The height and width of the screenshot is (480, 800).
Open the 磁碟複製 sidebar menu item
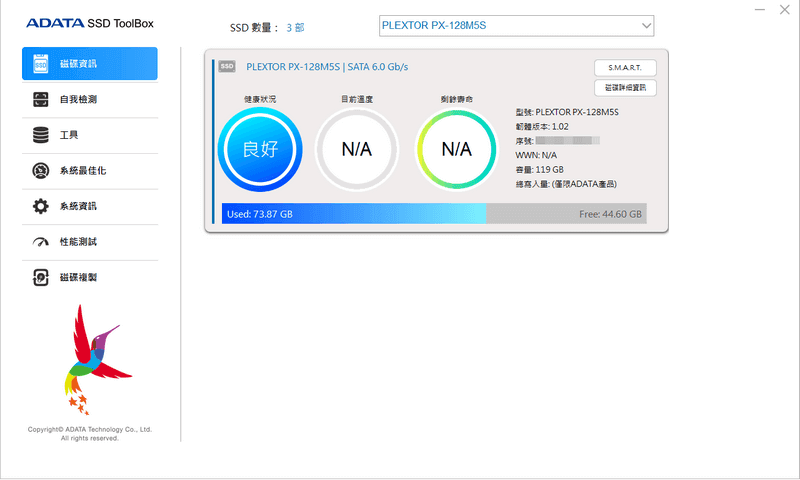pyautogui.click(x=90, y=277)
